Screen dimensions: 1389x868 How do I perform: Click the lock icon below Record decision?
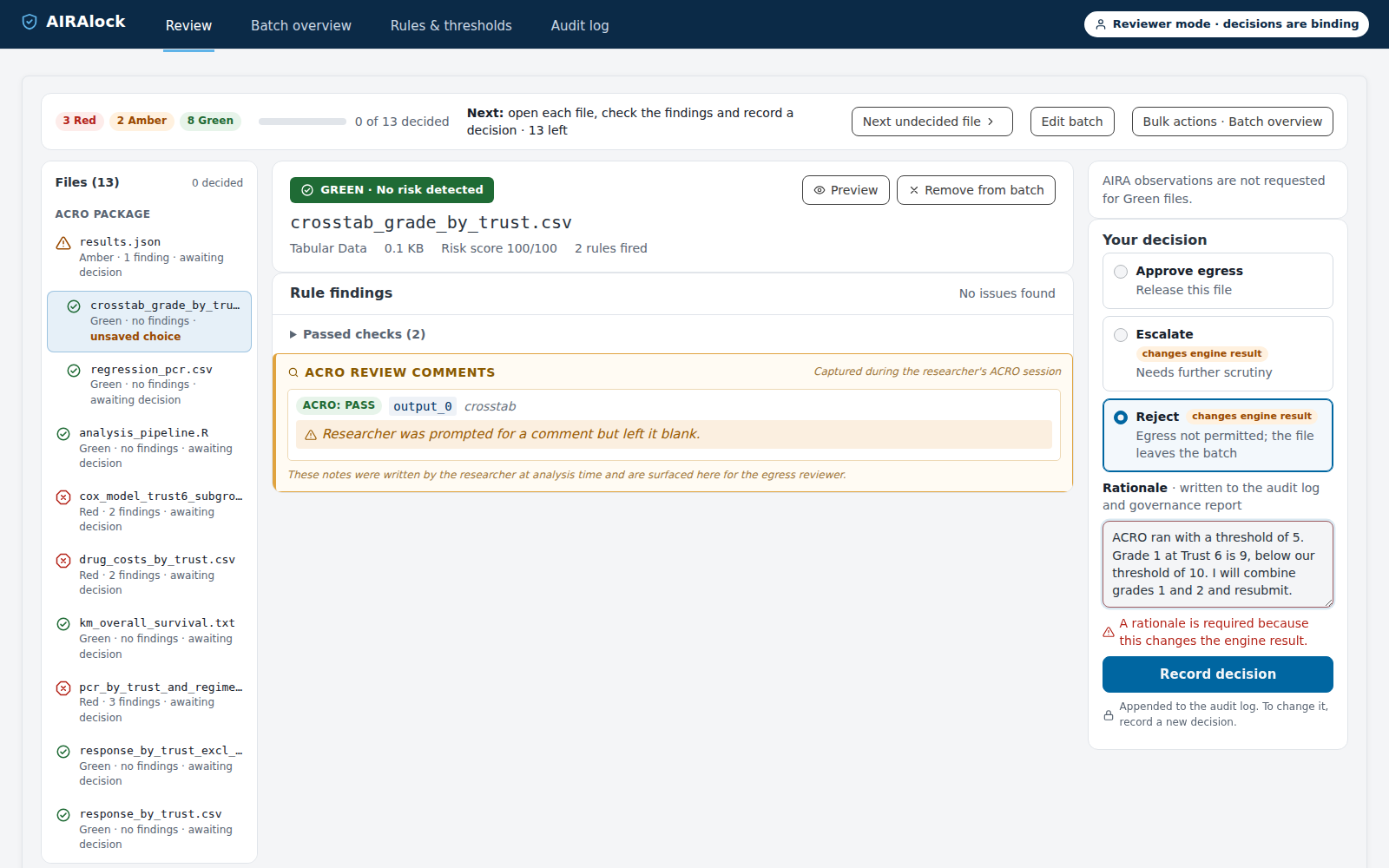(x=1109, y=715)
